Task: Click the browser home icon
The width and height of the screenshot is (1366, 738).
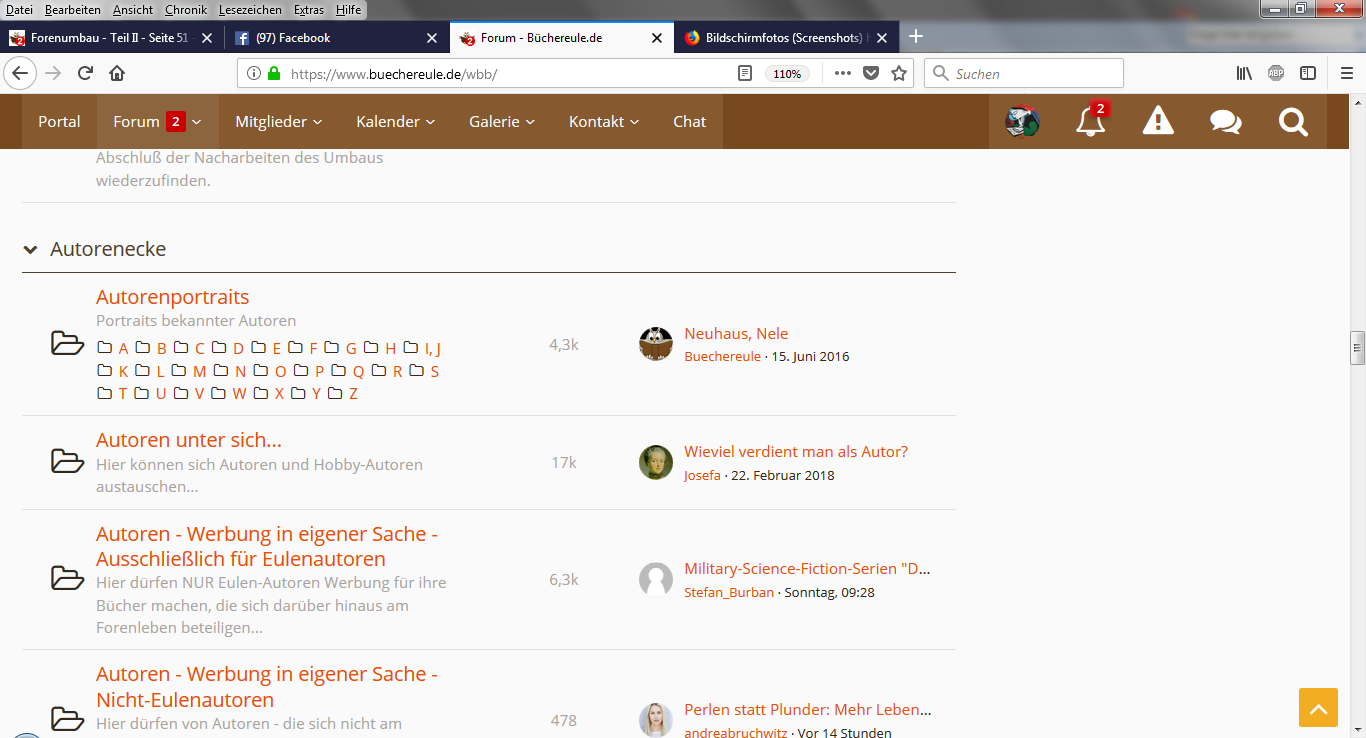Action: (117, 73)
